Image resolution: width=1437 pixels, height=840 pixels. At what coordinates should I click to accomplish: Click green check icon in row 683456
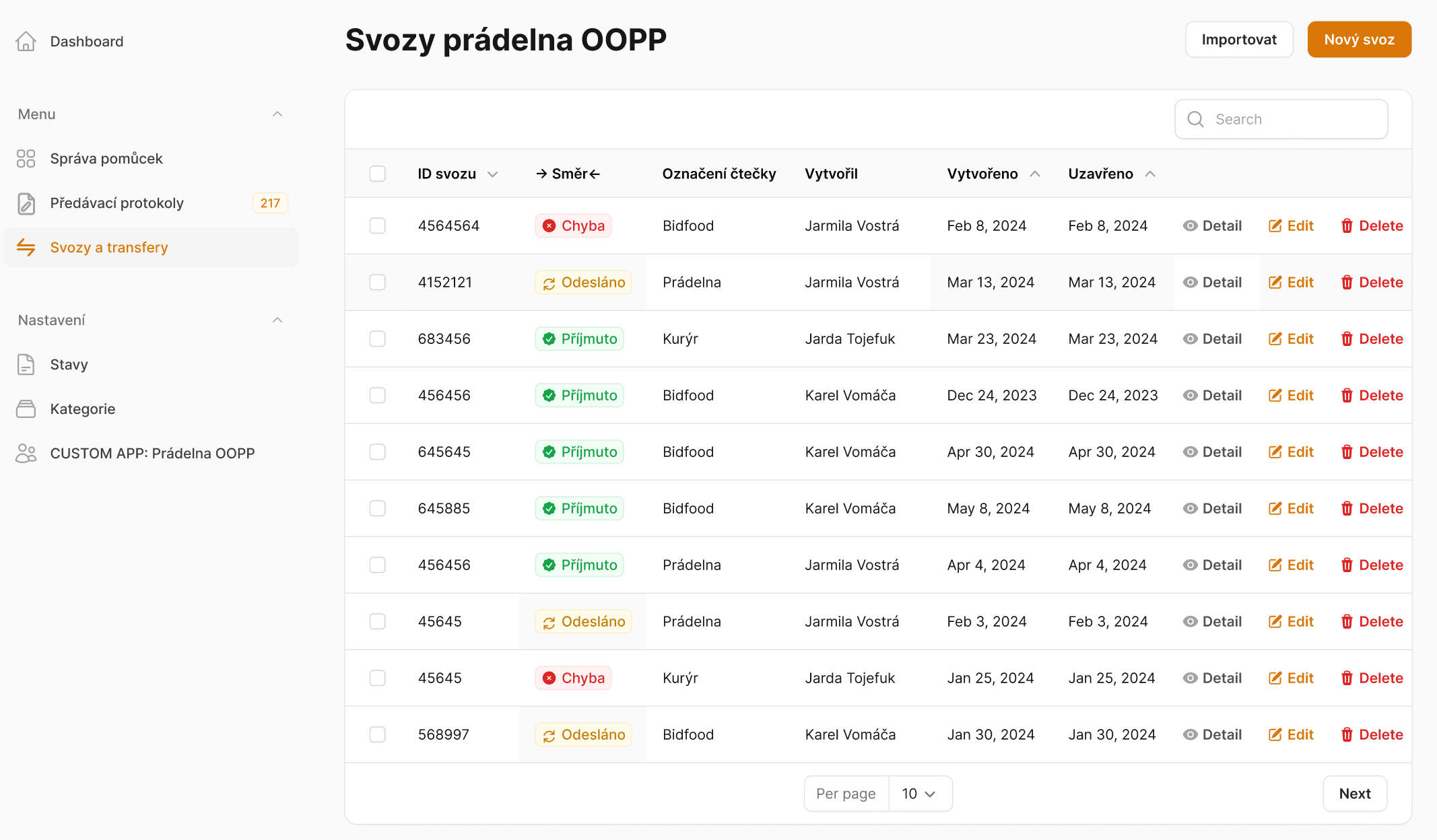pyautogui.click(x=549, y=339)
